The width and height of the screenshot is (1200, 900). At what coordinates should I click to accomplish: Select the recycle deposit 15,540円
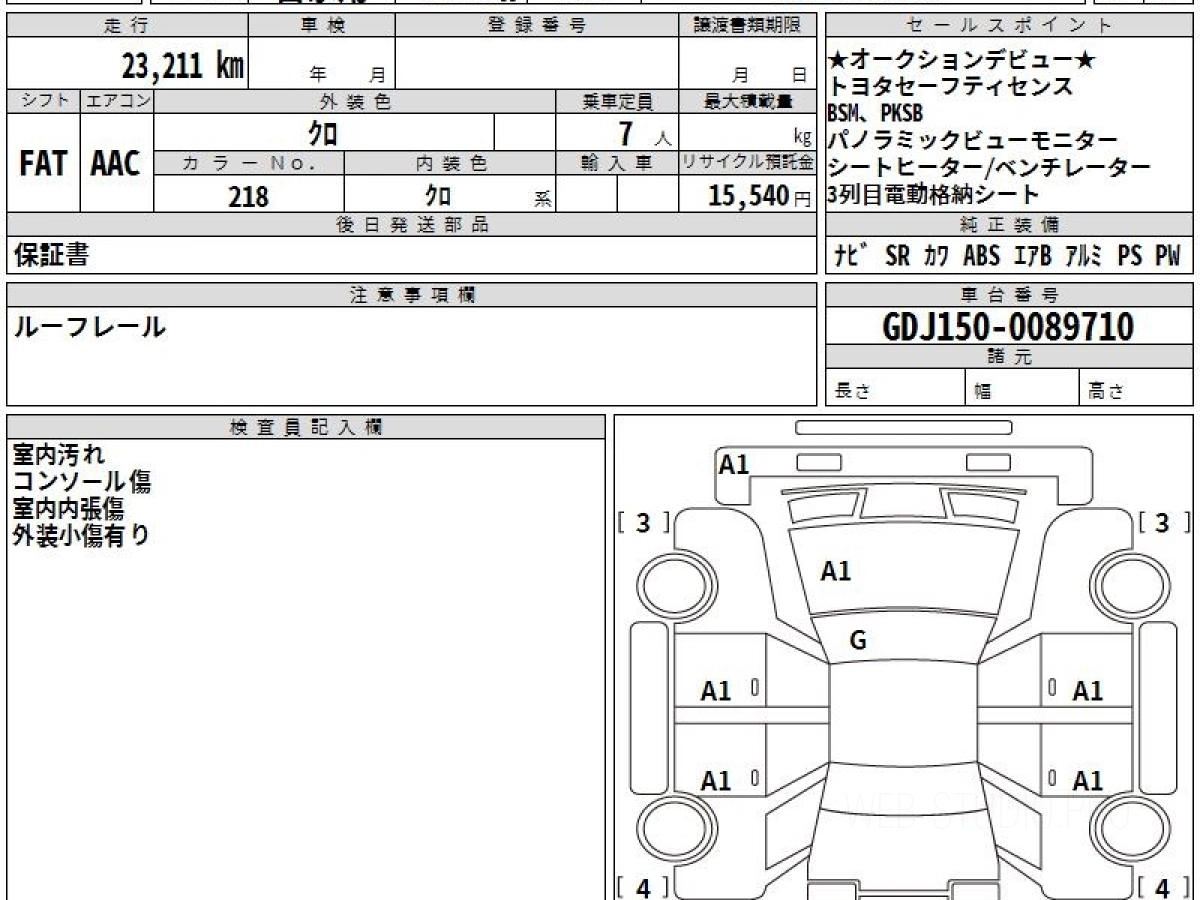click(x=759, y=196)
